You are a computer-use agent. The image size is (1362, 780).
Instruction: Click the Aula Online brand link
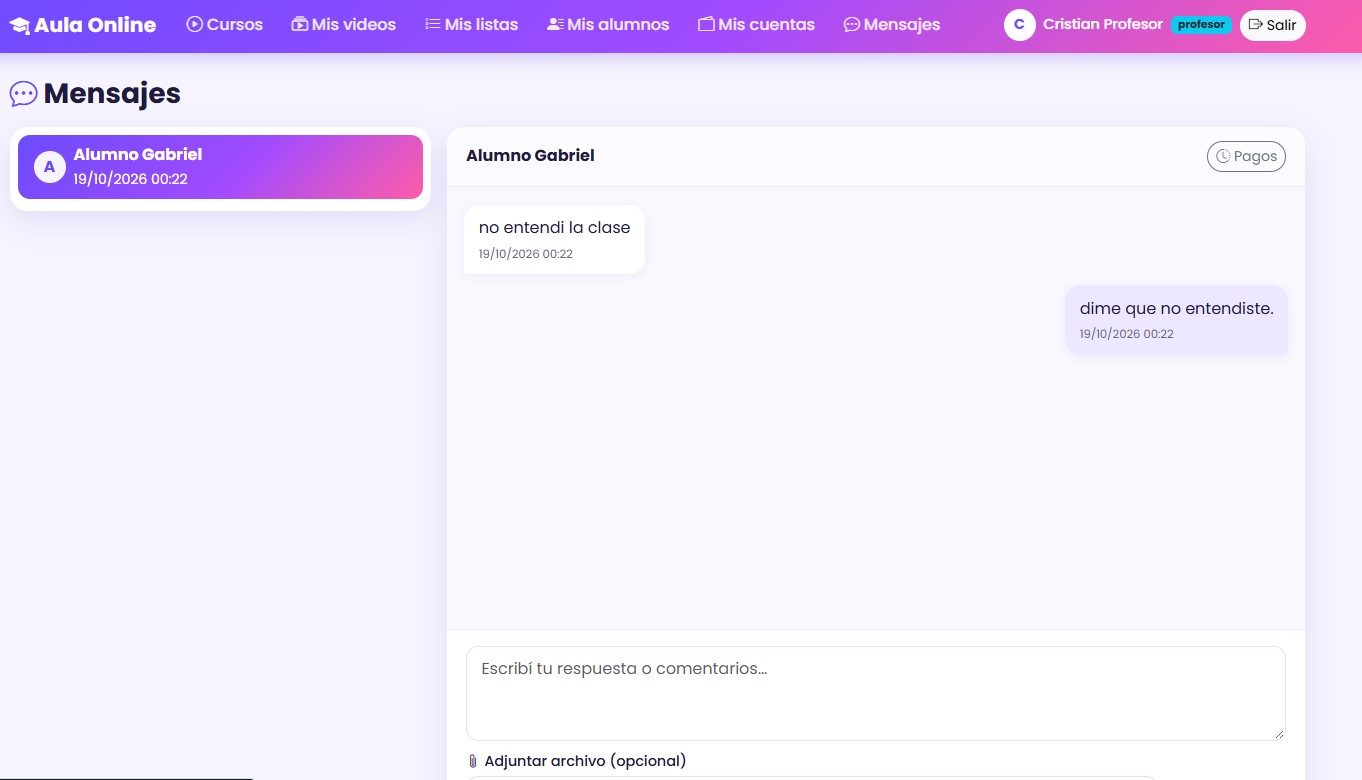[x=83, y=25]
